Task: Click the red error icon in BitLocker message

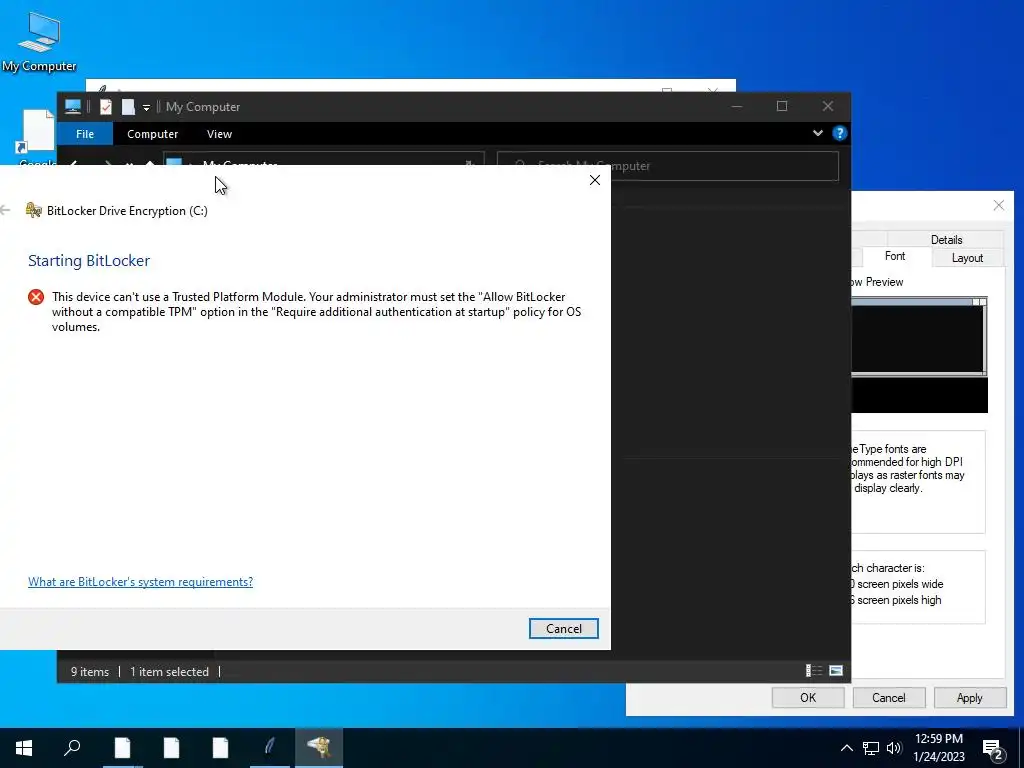Action: (x=36, y=297)
